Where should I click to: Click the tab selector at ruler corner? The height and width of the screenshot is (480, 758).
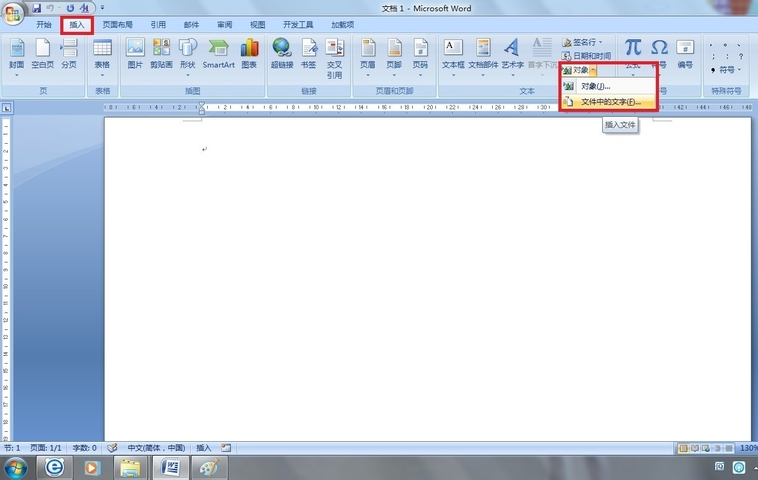pyautogui.click(x=6, y=108)
